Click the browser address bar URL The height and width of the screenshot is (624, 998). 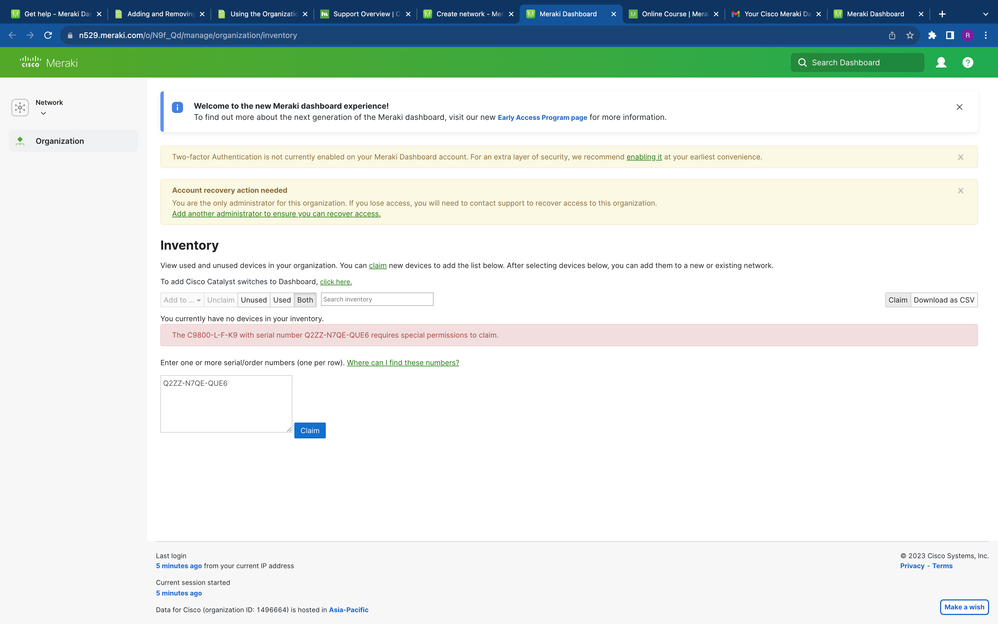tap(188, 36)
